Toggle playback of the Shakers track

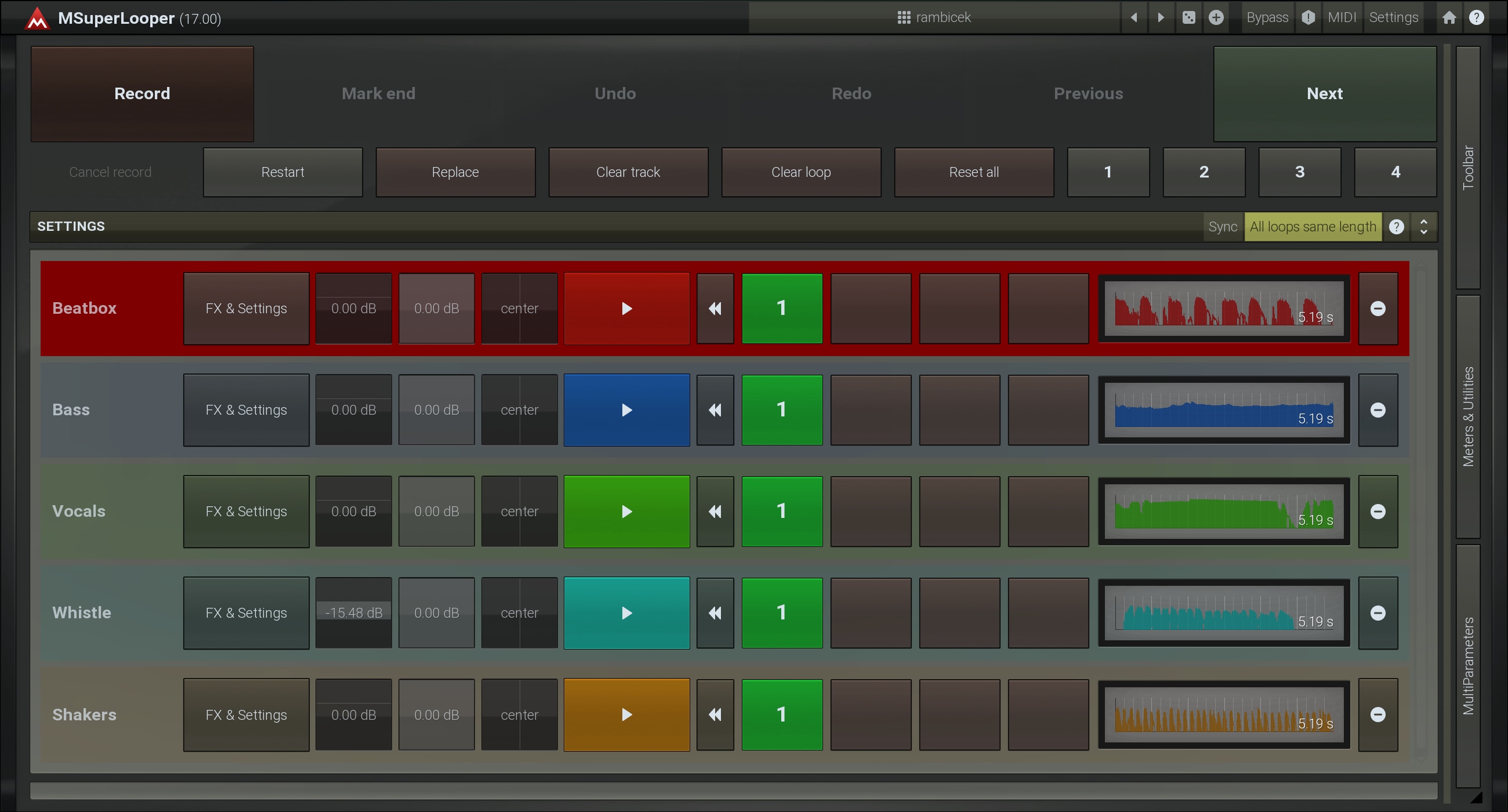pyautogui.click(x=626, y=715)
